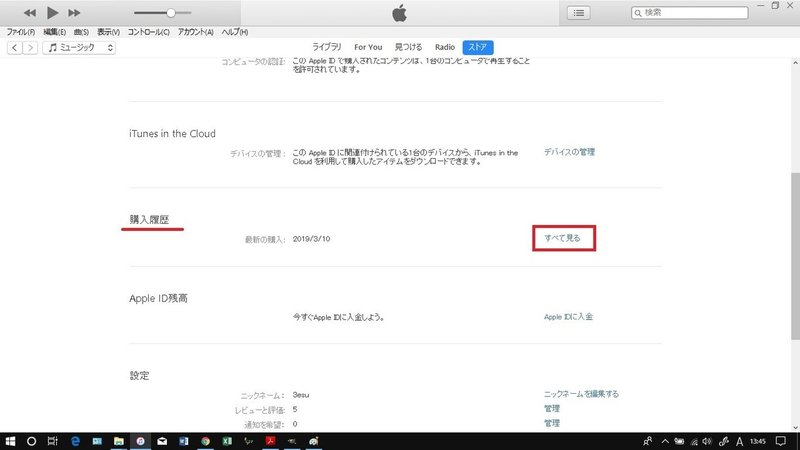The image size is (800, 450).
Task: Open Excel from the taskbar
Action: coord(227,441)
